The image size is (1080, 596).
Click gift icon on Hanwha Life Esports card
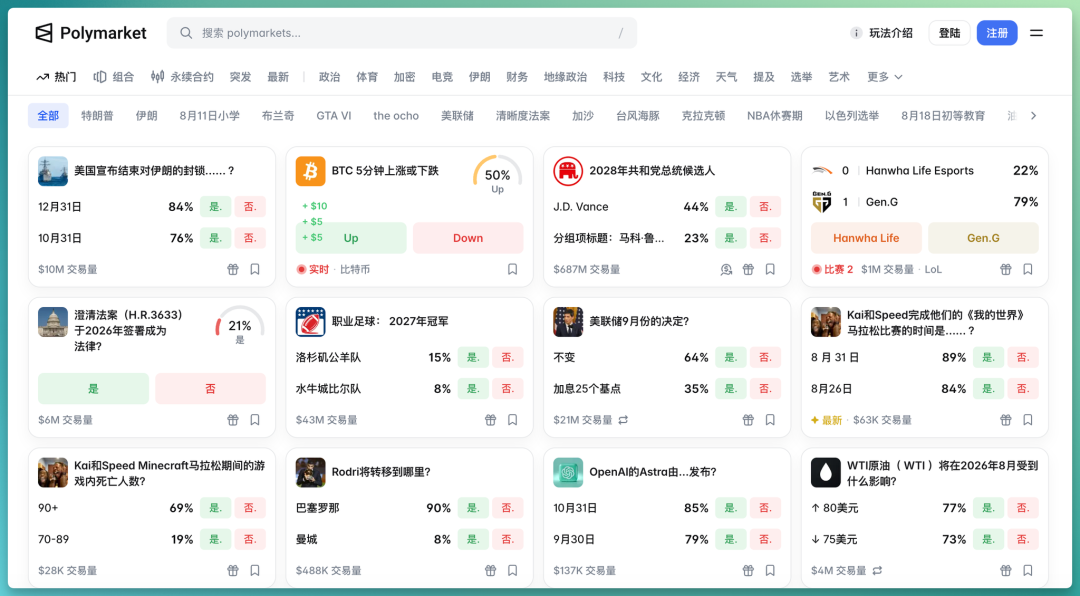point(1006,269)
